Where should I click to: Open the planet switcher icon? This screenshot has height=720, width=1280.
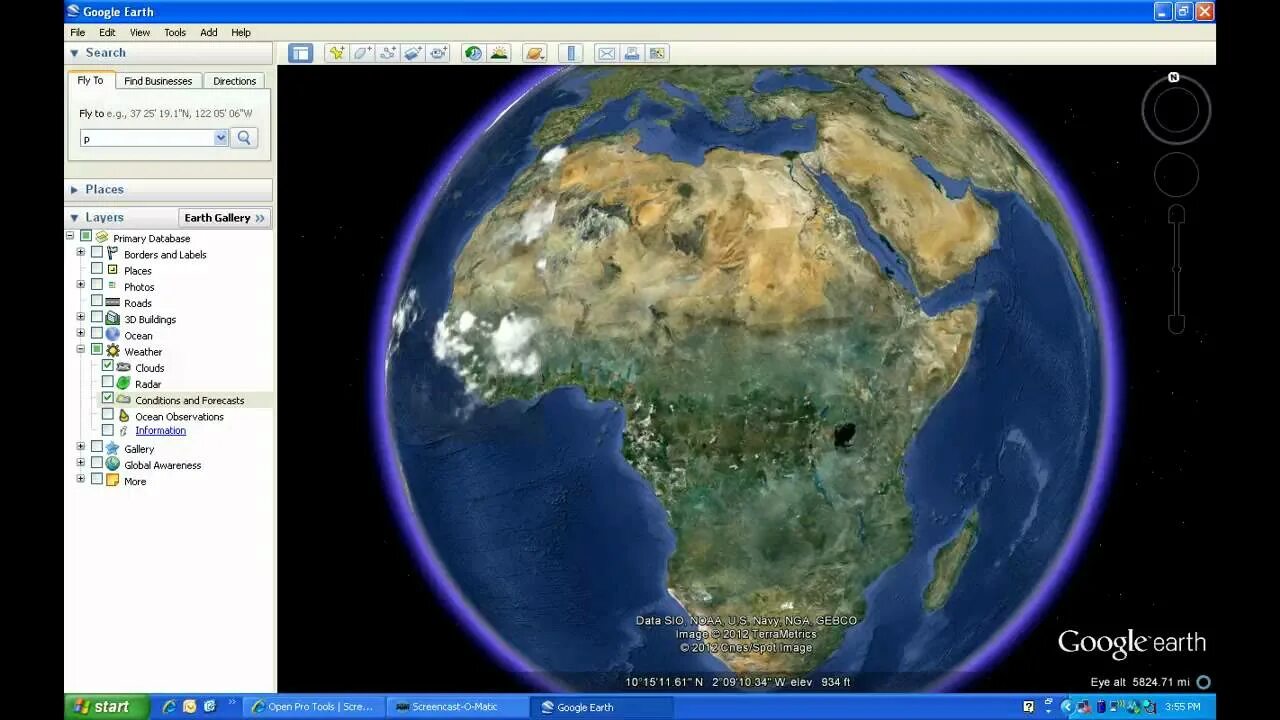(x=535, y=53)
